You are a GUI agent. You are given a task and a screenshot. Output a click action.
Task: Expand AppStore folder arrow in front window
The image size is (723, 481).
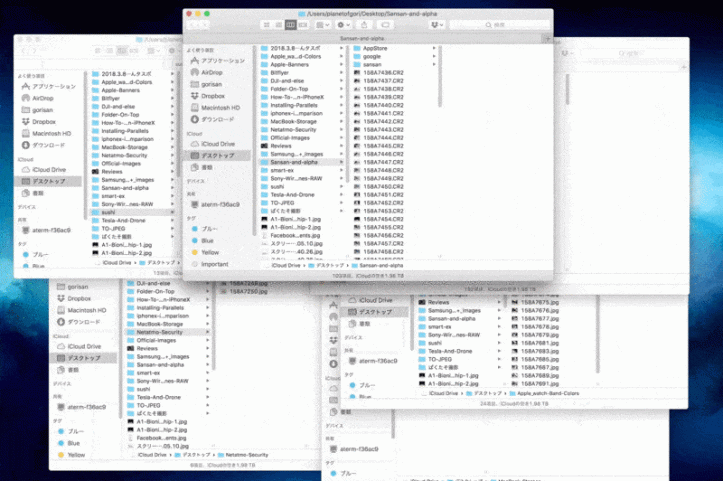pyautogui.click(x=434, y=48)
